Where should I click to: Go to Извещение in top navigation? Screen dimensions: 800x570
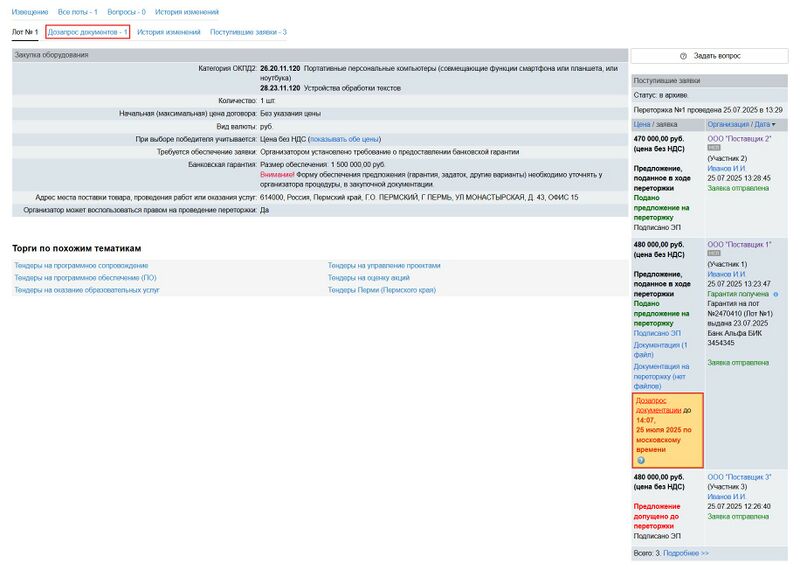30,12
